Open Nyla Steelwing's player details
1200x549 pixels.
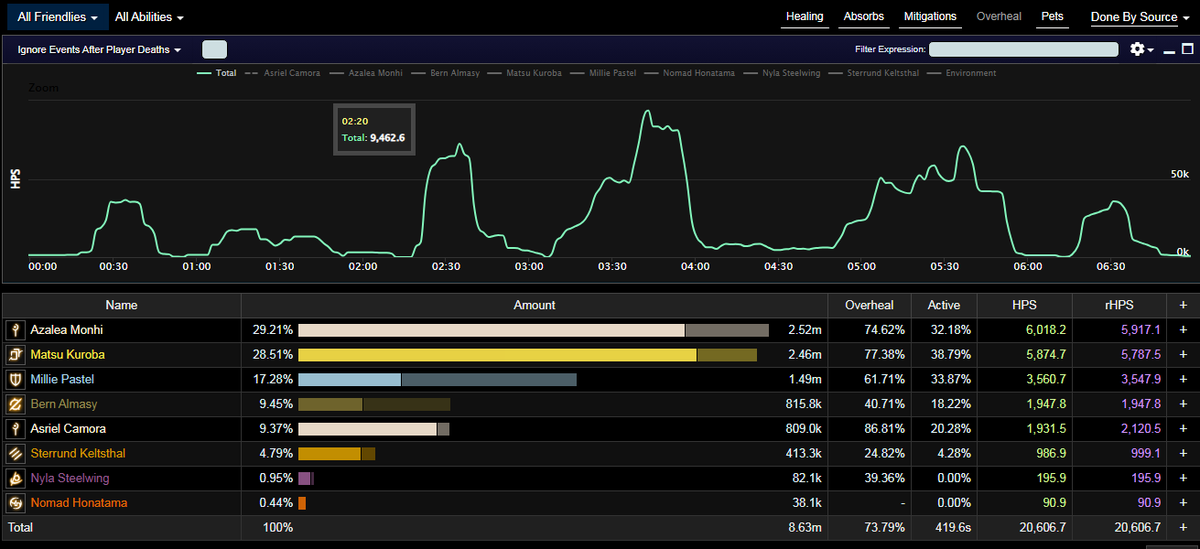pos(70,478)
